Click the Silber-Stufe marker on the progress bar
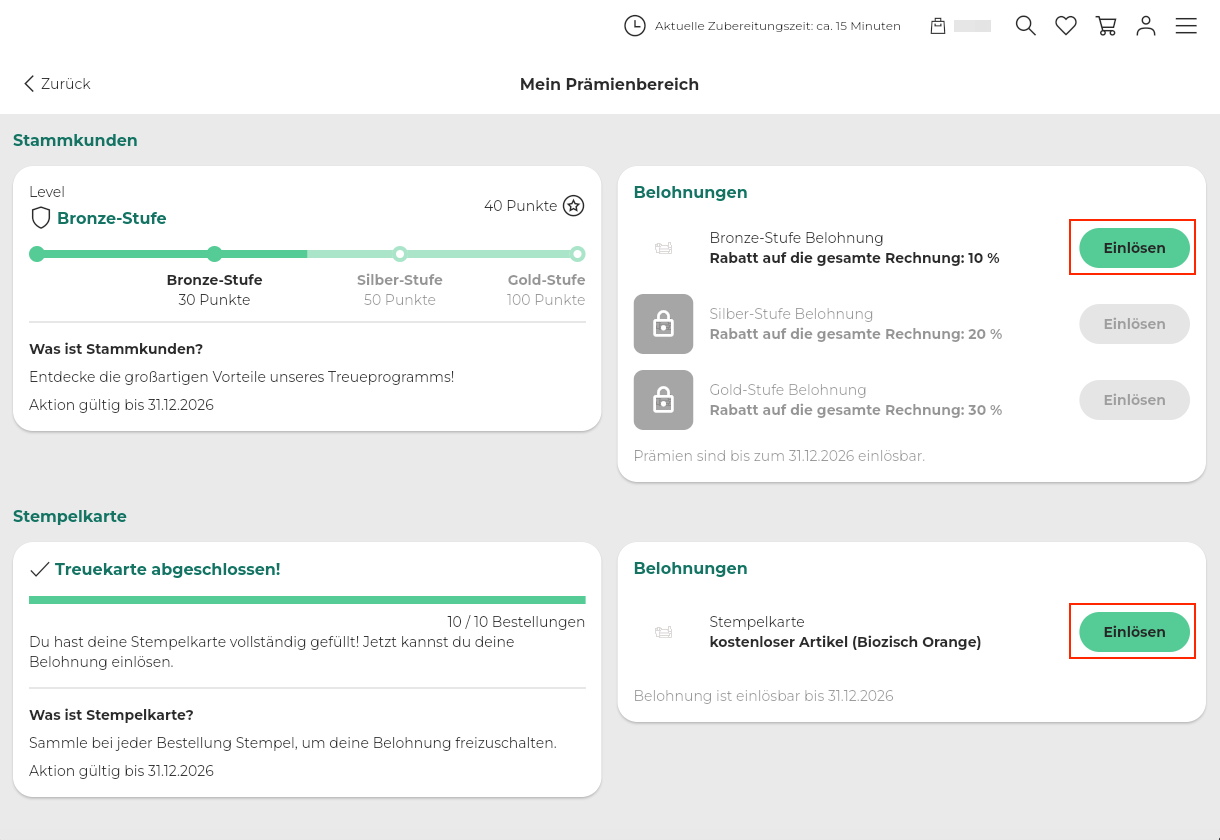The image size is (1220, 840). click(x=400, y=254)
